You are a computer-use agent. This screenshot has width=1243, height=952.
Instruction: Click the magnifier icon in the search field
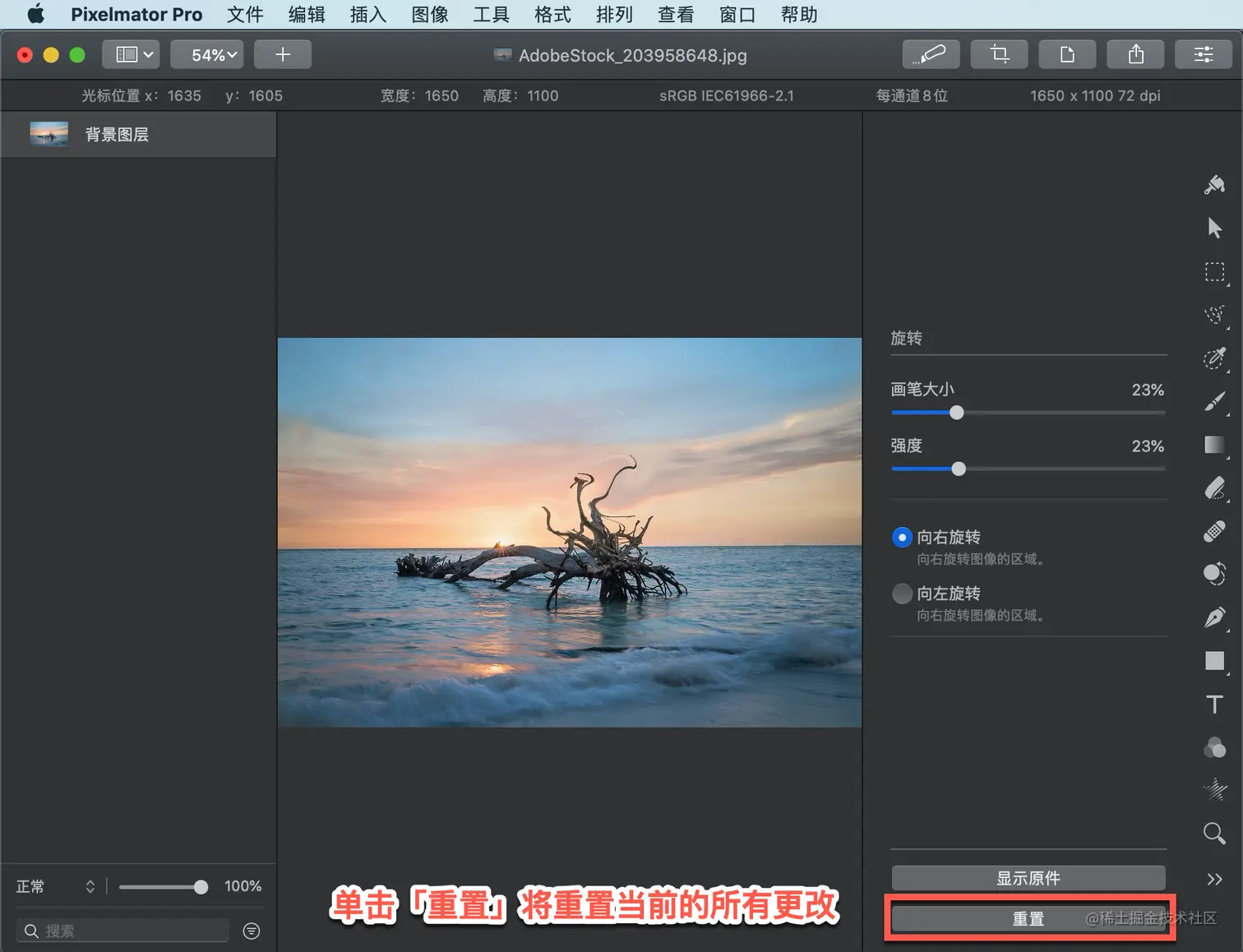point(31,931)
